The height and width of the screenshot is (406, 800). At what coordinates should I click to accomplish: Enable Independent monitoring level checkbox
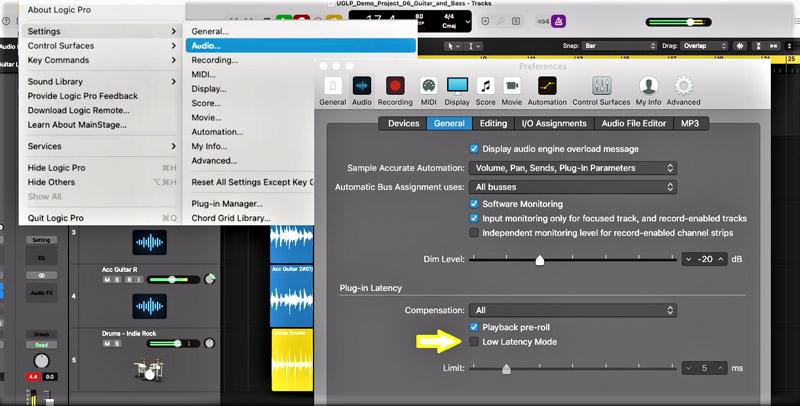(x=474, y=233)
